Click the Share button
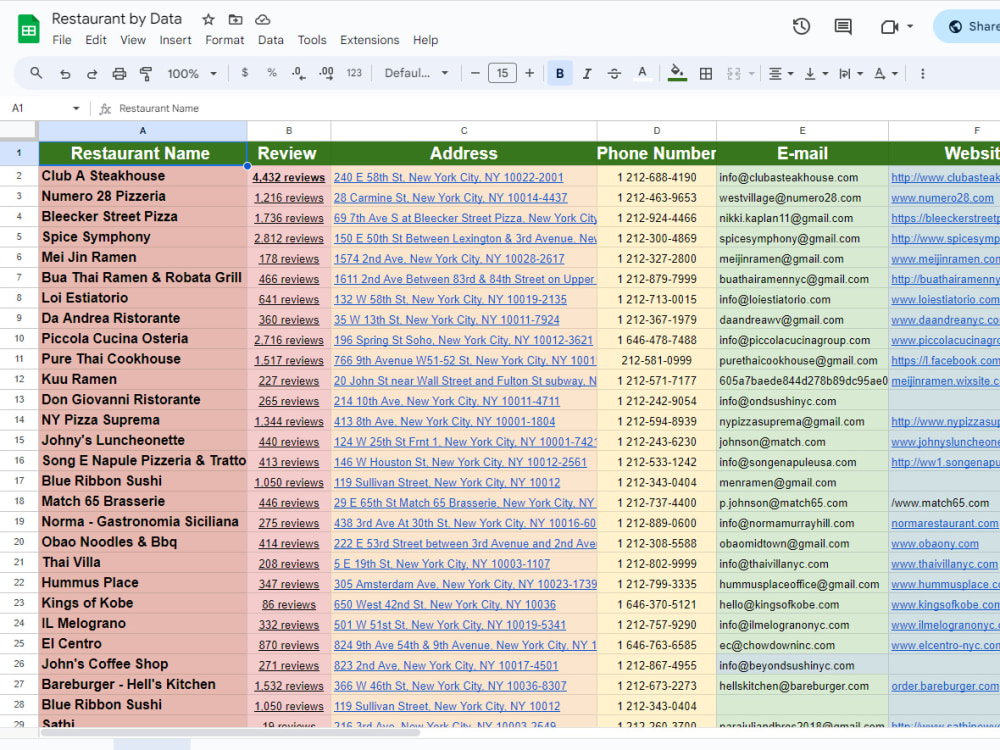The height and width of the screenshot is (750, 1000). (967, 27)
